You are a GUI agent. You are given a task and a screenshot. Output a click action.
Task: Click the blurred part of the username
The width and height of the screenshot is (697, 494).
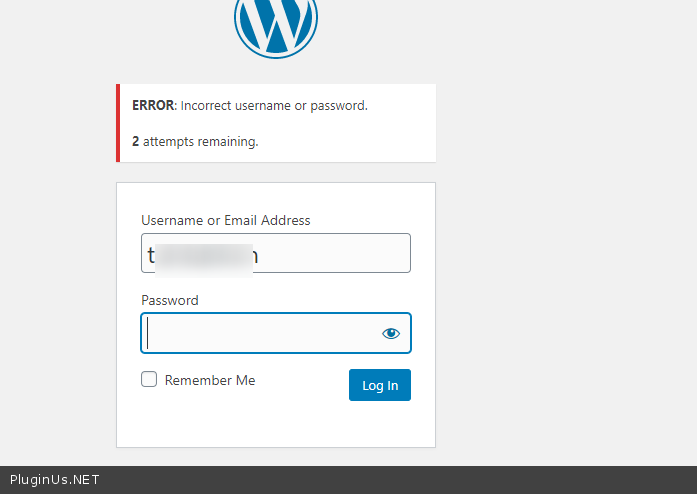click(x=205, y=255)
